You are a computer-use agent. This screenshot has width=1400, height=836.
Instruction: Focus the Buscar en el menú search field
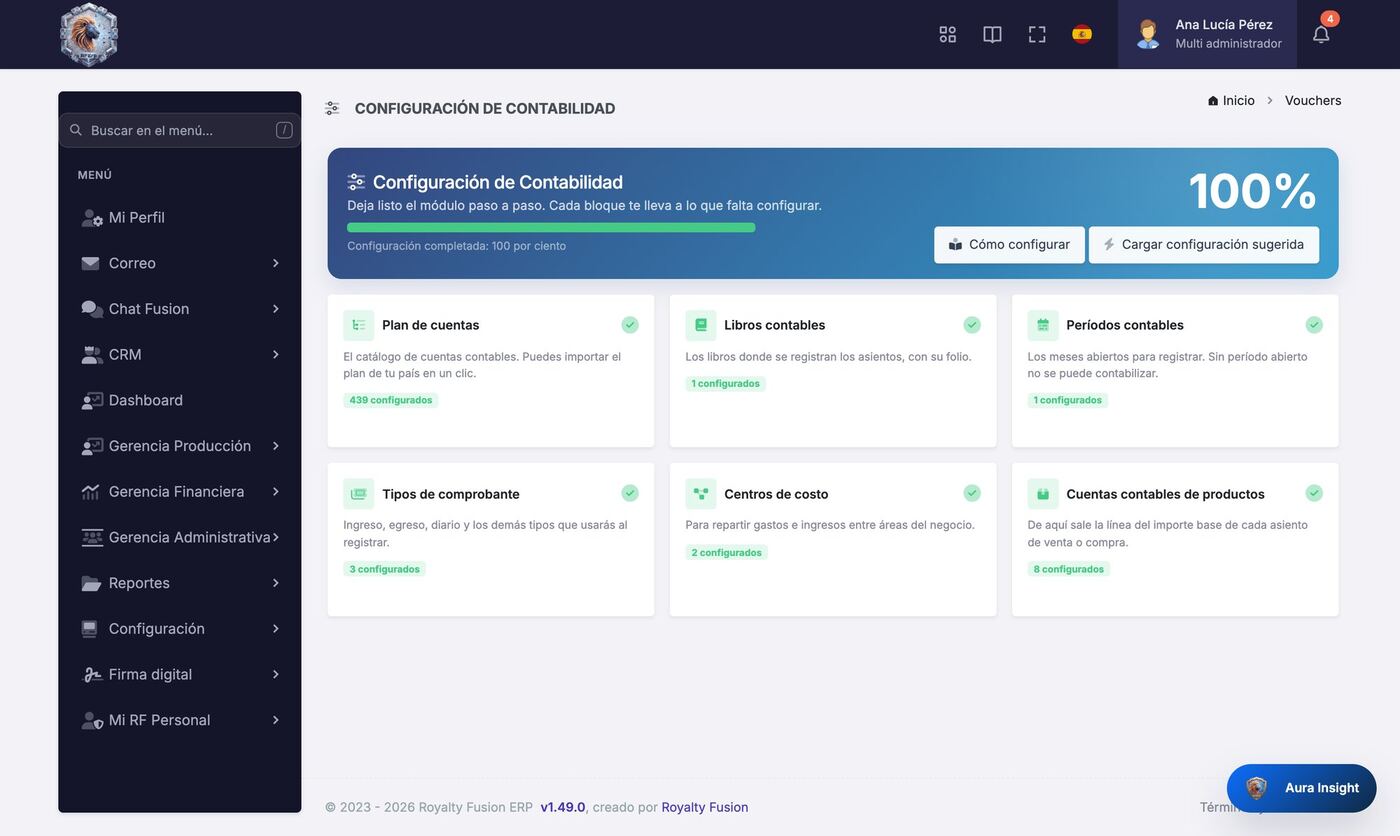(180, 130)
